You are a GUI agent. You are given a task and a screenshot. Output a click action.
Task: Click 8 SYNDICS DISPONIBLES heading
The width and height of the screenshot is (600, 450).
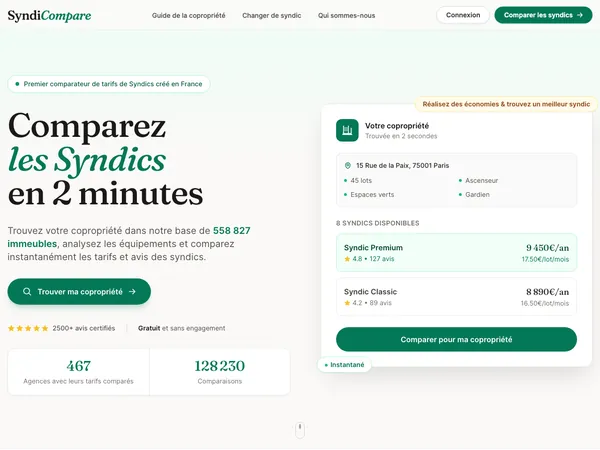tap(377, 223)
